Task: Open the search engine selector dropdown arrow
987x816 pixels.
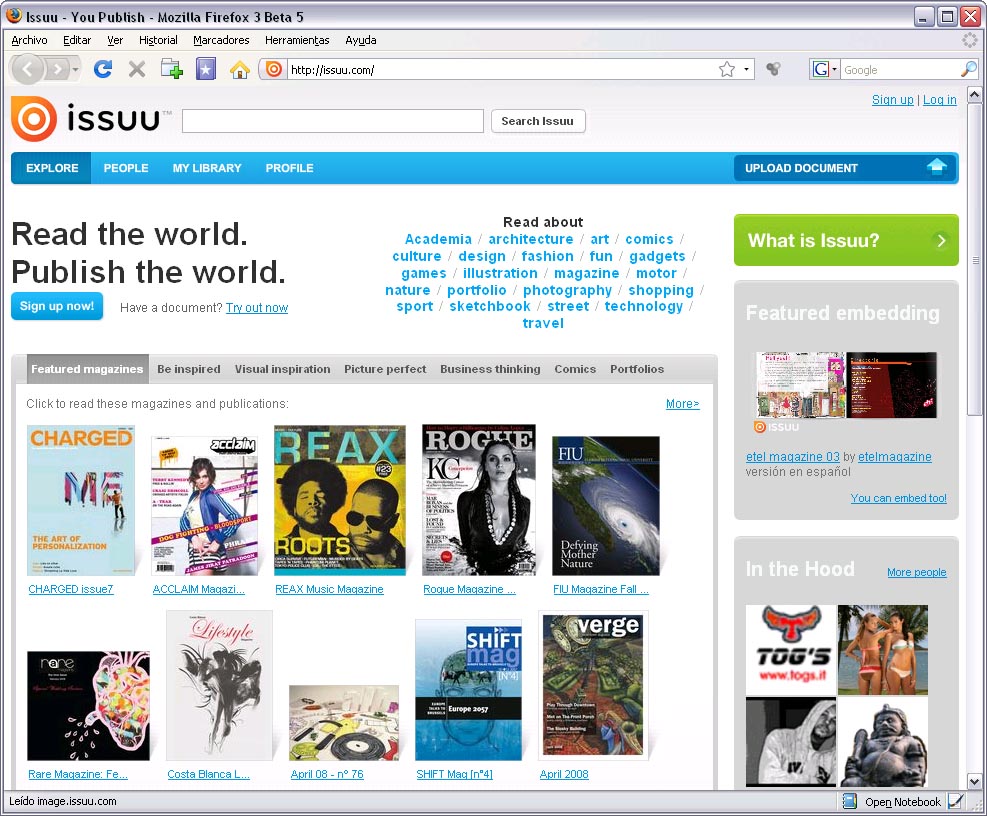Action: 835,69
